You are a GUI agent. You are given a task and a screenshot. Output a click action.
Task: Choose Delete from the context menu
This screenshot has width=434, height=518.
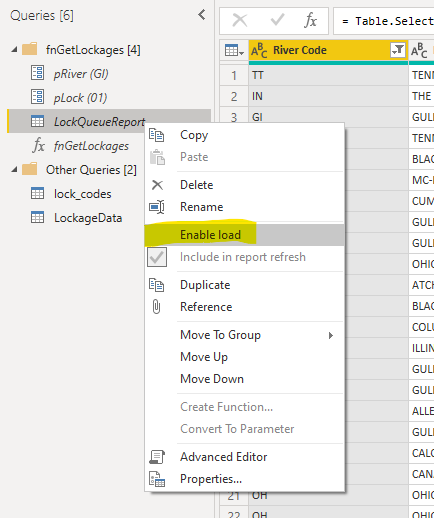(x=244, y=185)
